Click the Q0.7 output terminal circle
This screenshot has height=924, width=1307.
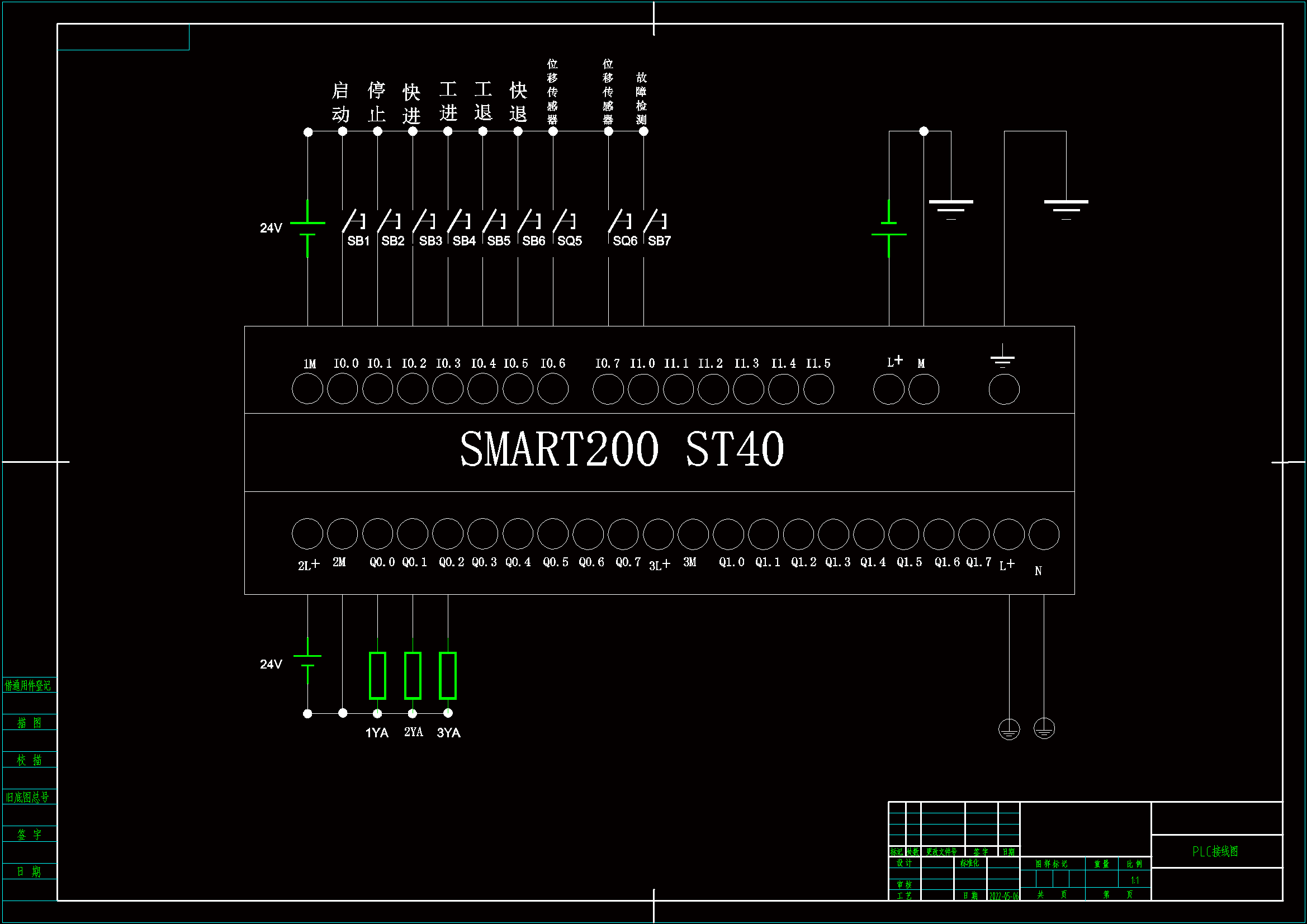(x=623, y=534)
